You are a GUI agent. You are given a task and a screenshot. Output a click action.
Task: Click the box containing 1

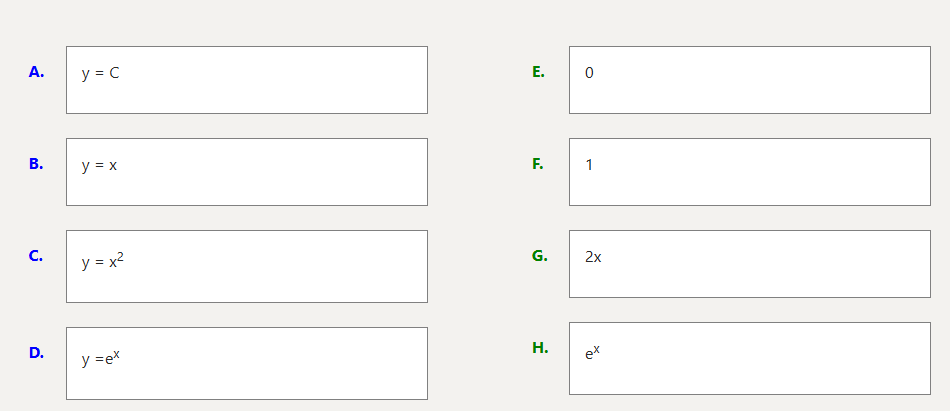749,172
